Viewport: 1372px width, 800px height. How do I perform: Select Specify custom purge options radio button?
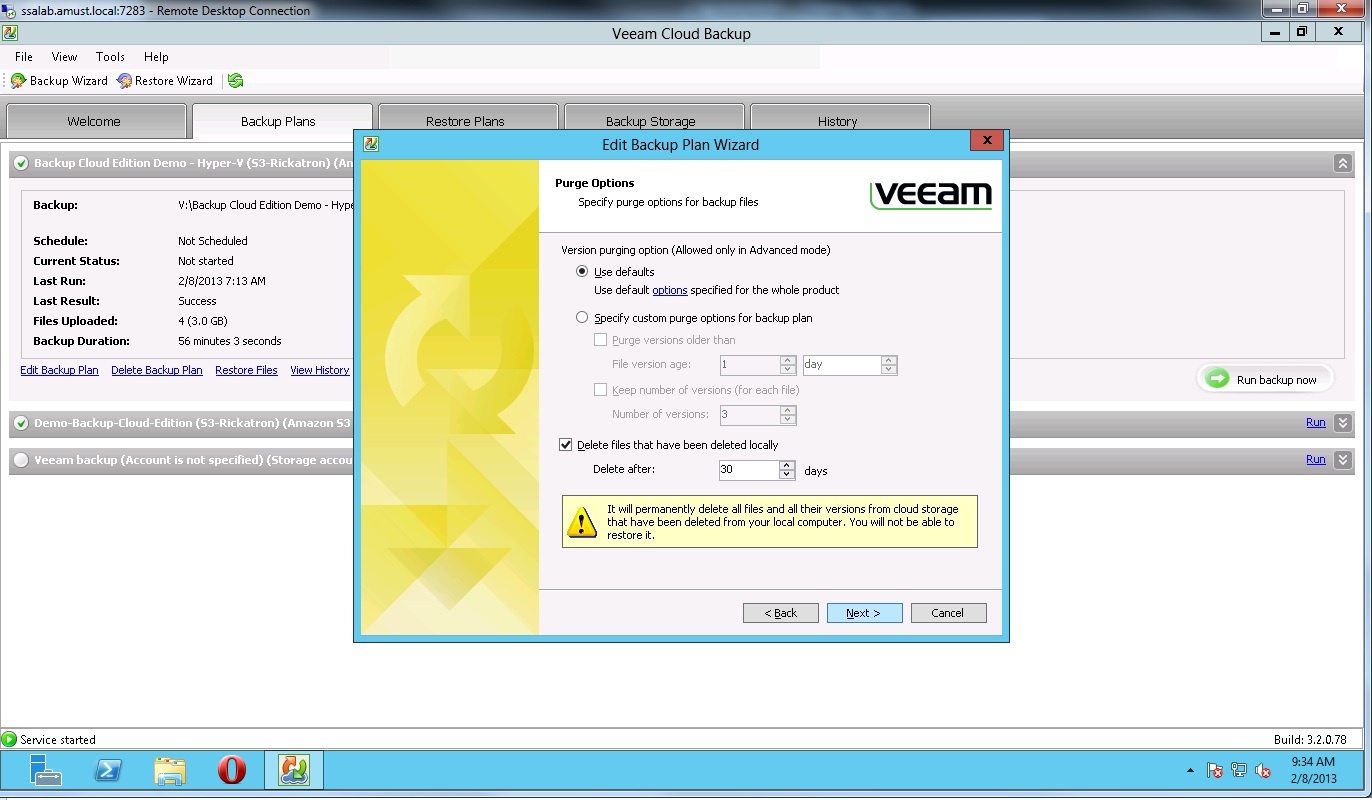pyautogui.click(x=582, y=318)
